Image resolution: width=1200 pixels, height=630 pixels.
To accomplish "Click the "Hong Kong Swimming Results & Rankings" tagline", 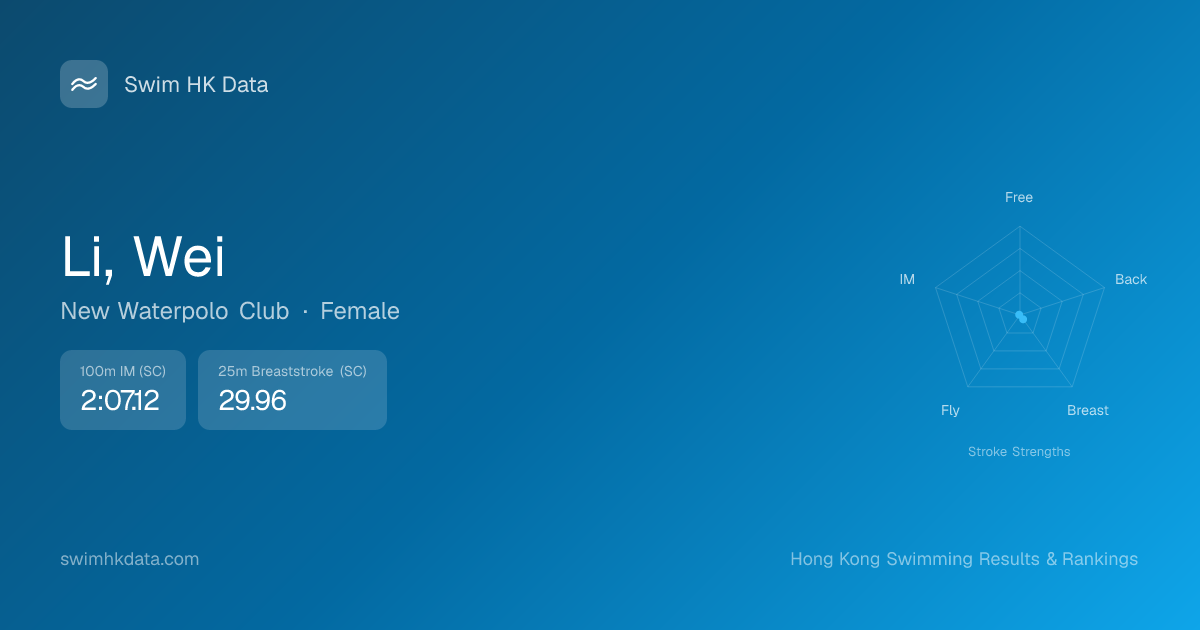I will pyautogui.click(x=963, y=559).
